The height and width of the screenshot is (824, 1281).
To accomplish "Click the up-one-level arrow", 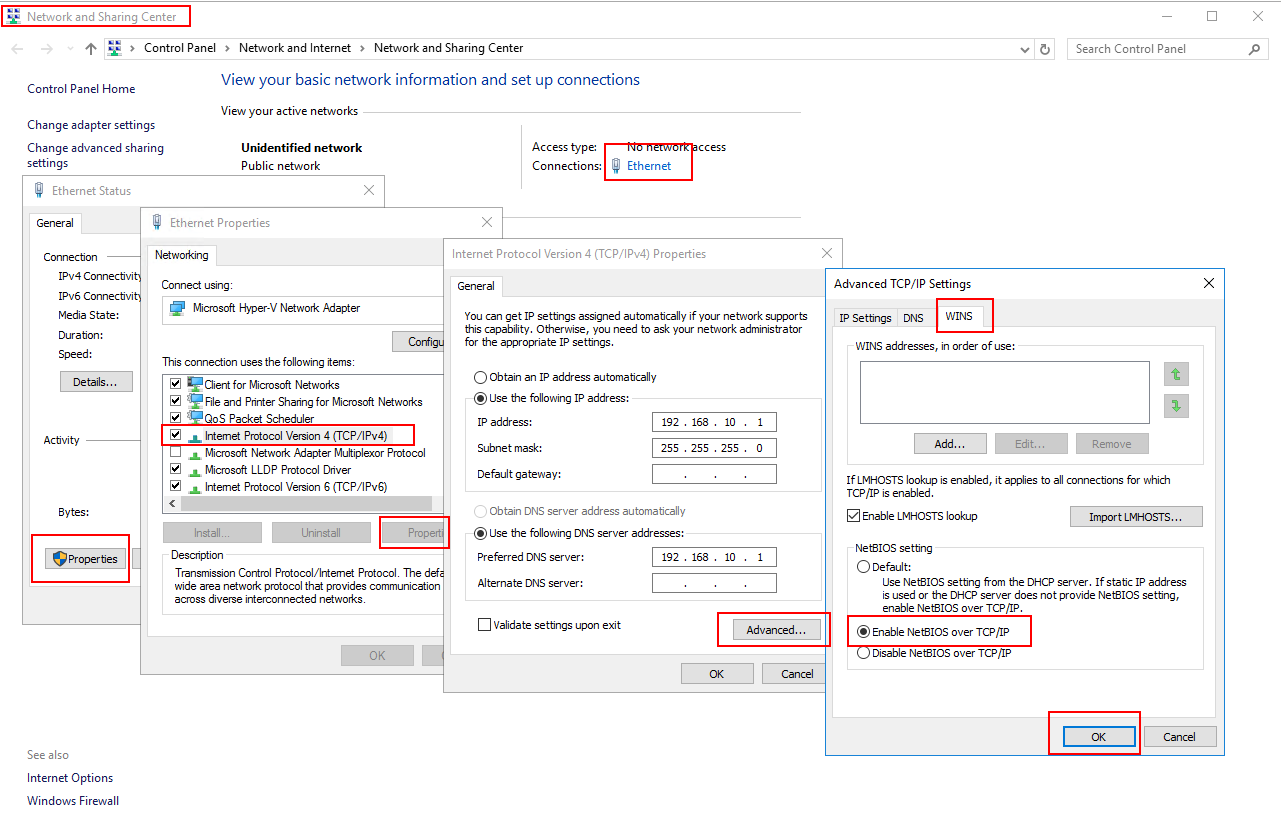I will 91,49.
